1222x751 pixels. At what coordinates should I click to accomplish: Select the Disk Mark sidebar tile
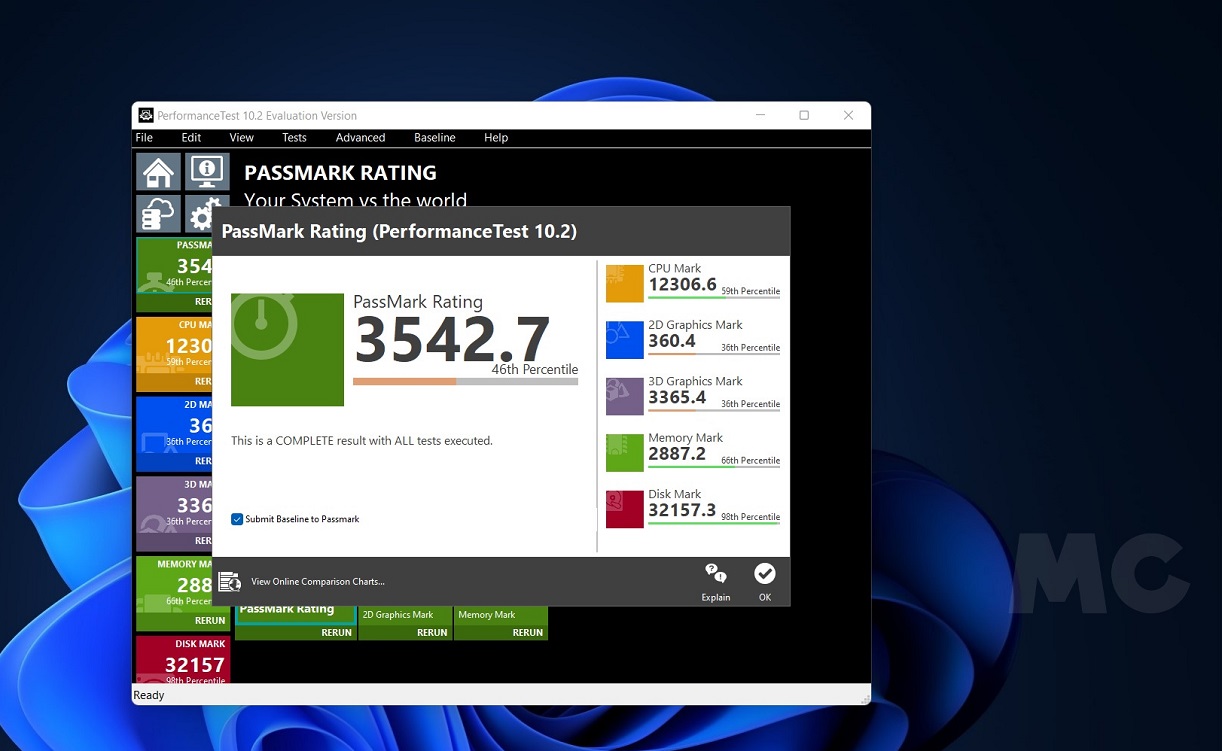pyautogui.click(x=183, y=660)
